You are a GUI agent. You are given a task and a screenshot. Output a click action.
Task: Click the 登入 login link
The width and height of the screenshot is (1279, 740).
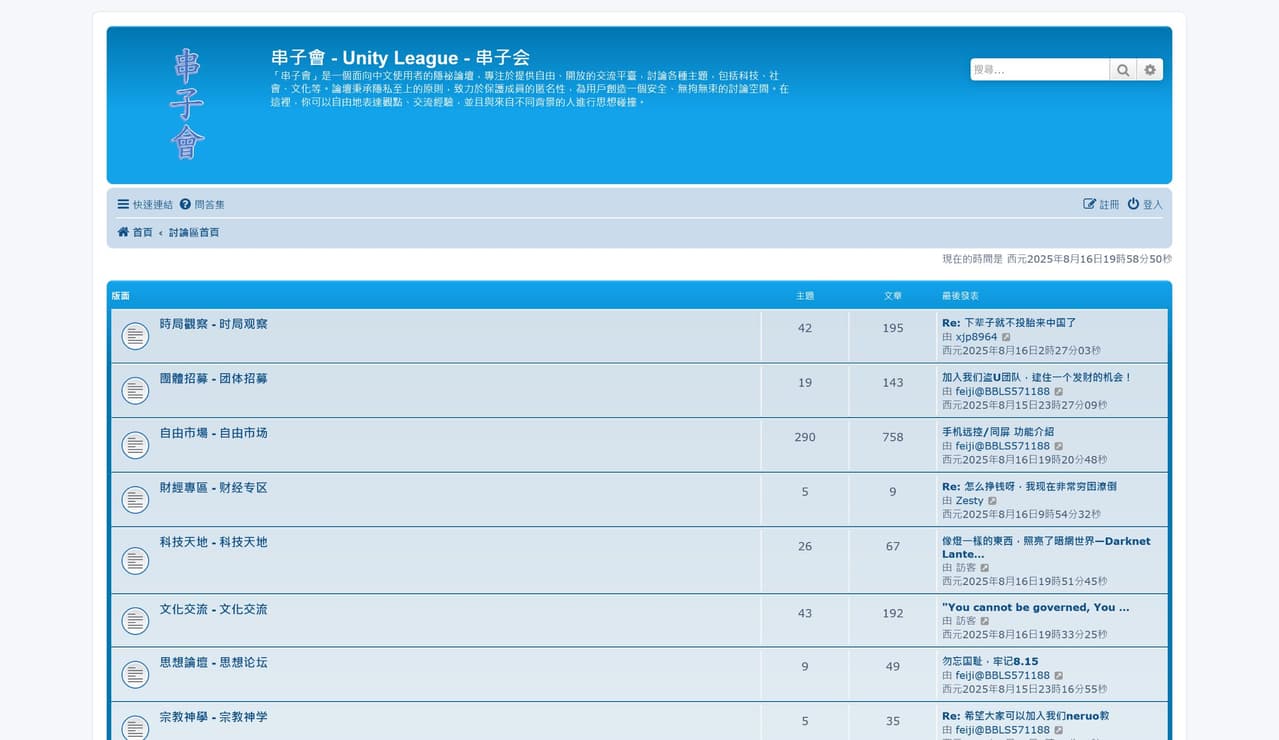pos(1145,205)
